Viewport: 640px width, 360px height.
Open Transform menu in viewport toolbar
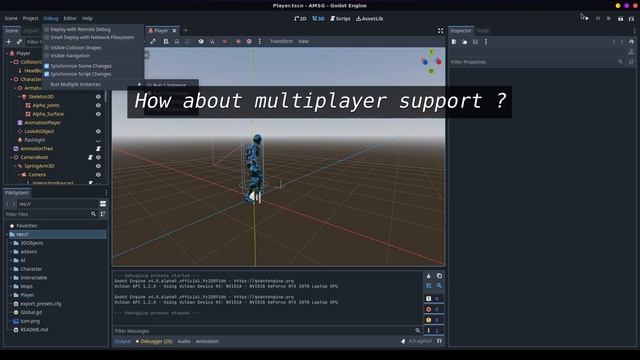click(281, 41)
